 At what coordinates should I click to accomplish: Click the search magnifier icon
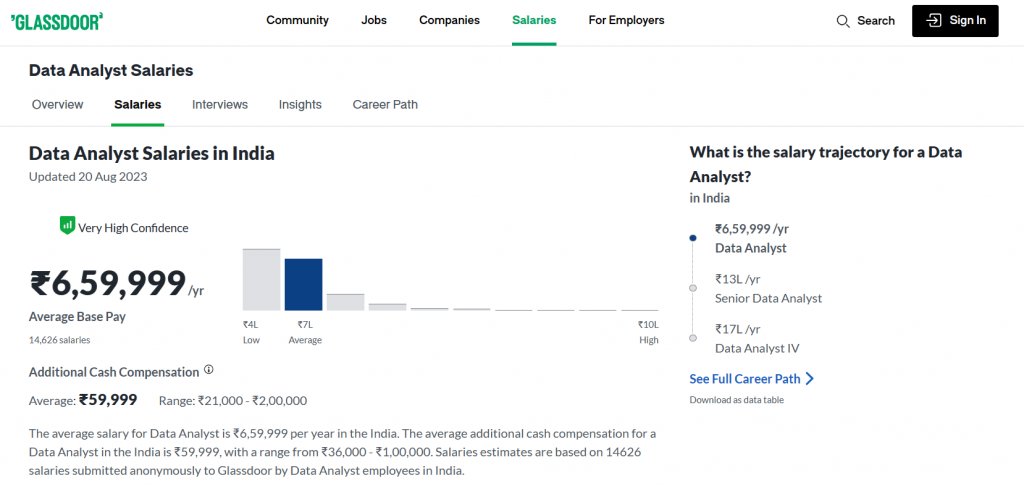pyautogui.click(x=843, y=21)
